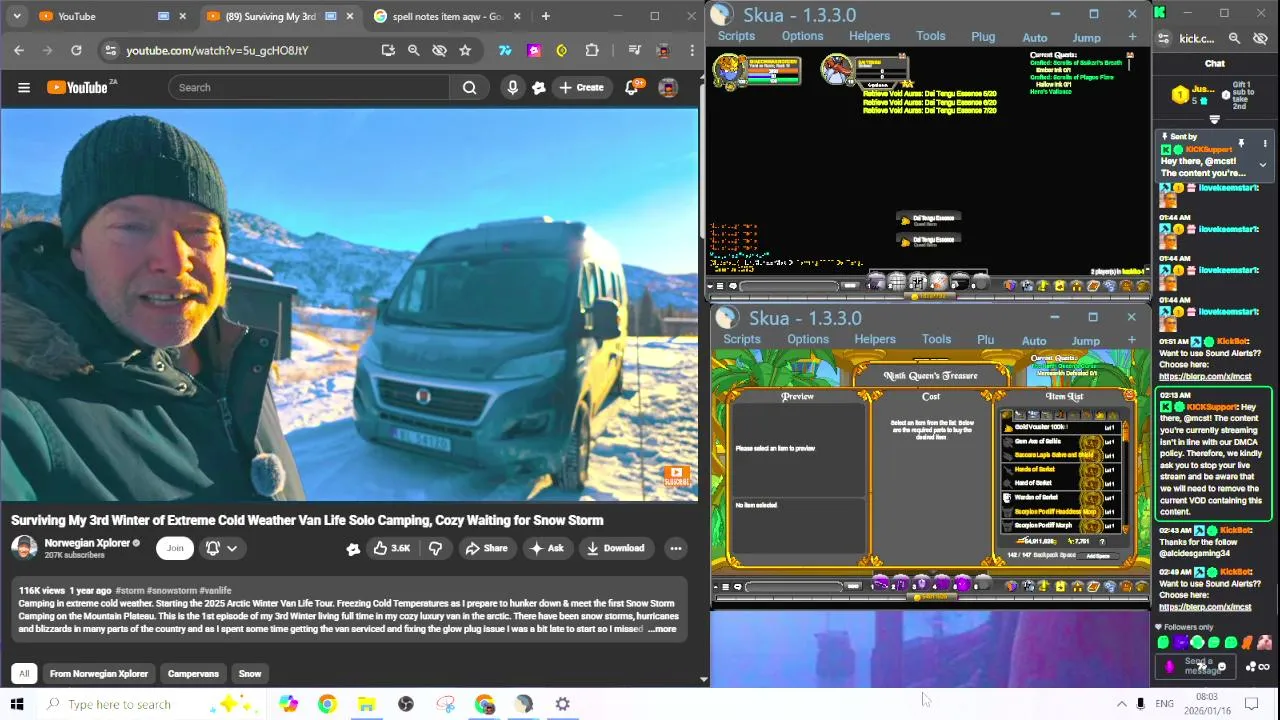Screen dimensions: 1280x720
Task: Click the plus button in bottom Skua menu bar
Action: pos(1132,340)
